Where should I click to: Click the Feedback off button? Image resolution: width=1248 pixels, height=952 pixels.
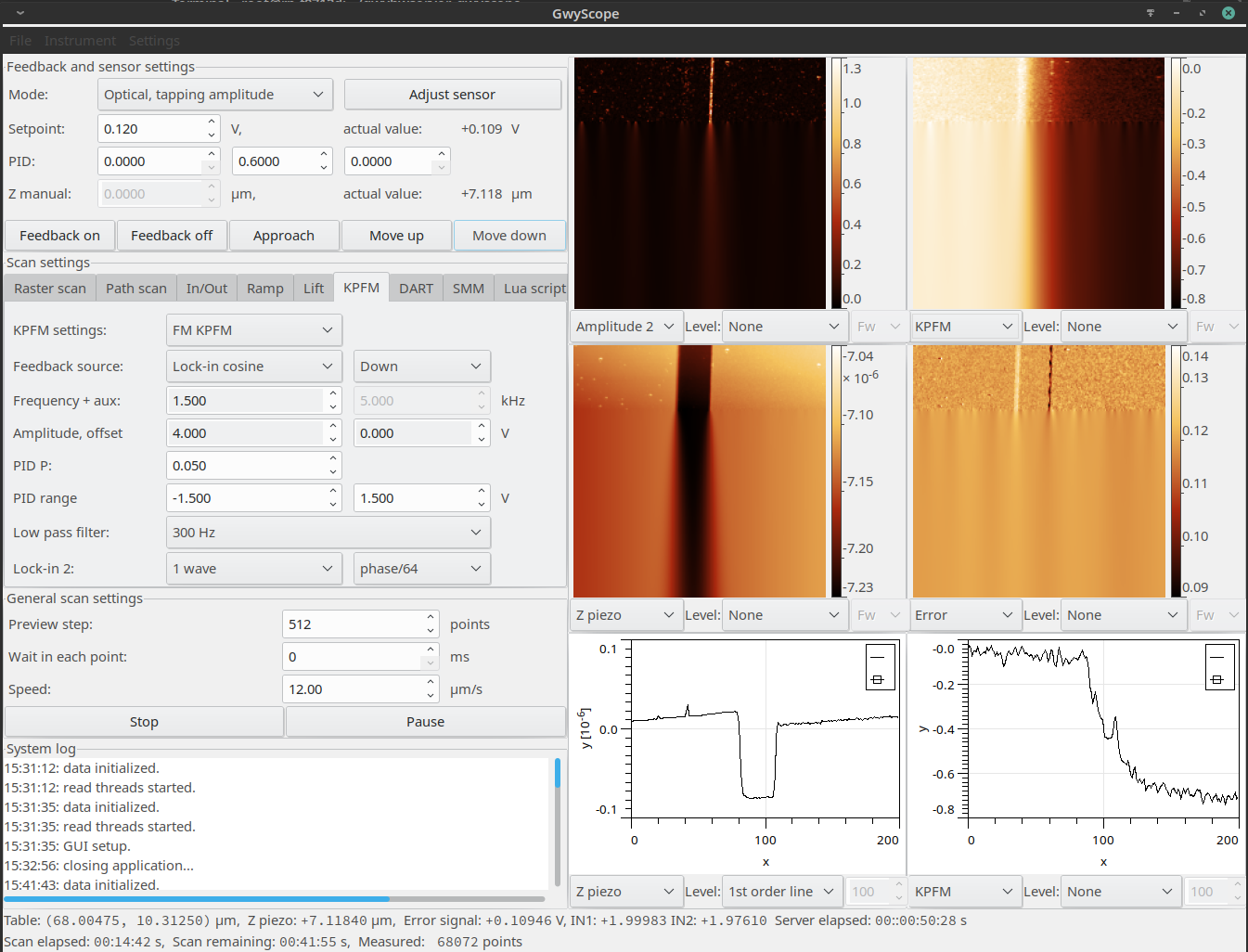coord(172,236)
